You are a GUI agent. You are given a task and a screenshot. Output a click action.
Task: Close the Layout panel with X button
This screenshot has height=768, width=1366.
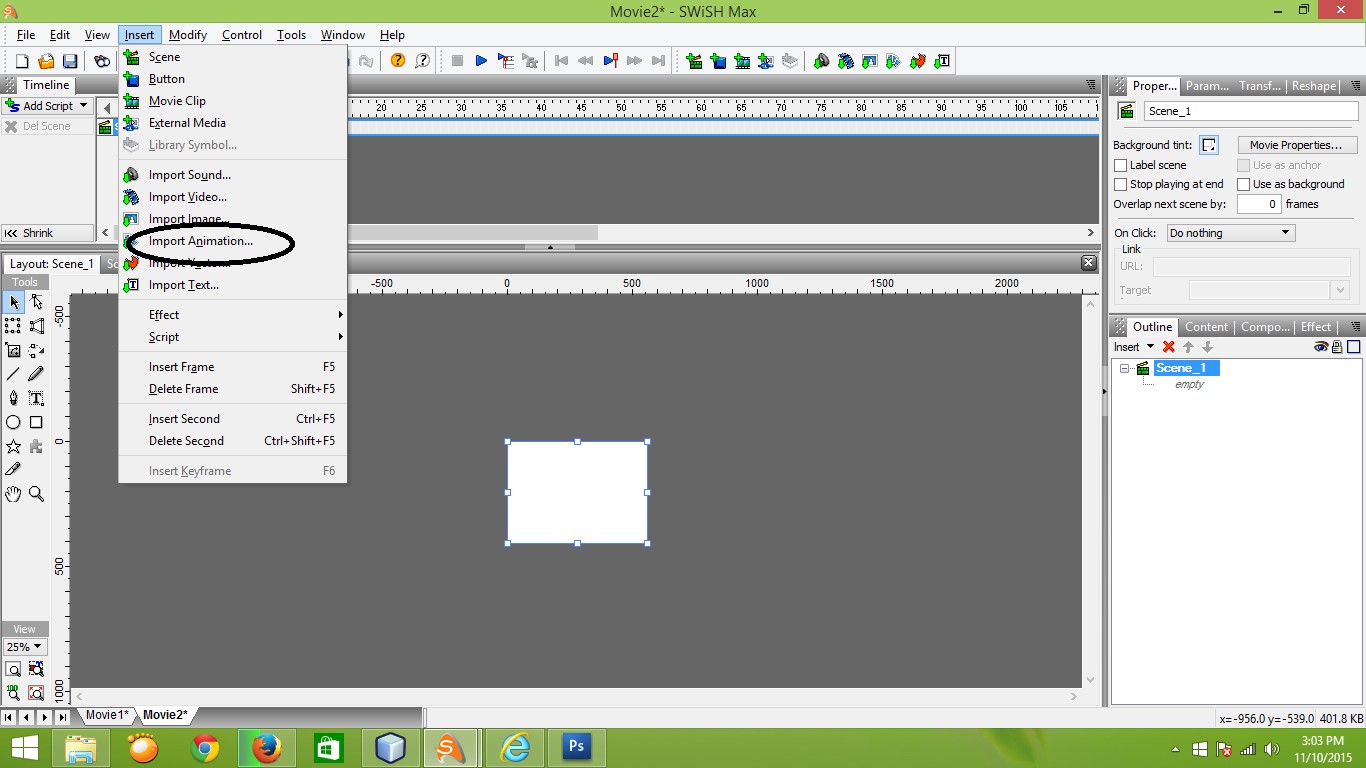click(x=1088, y=263)
